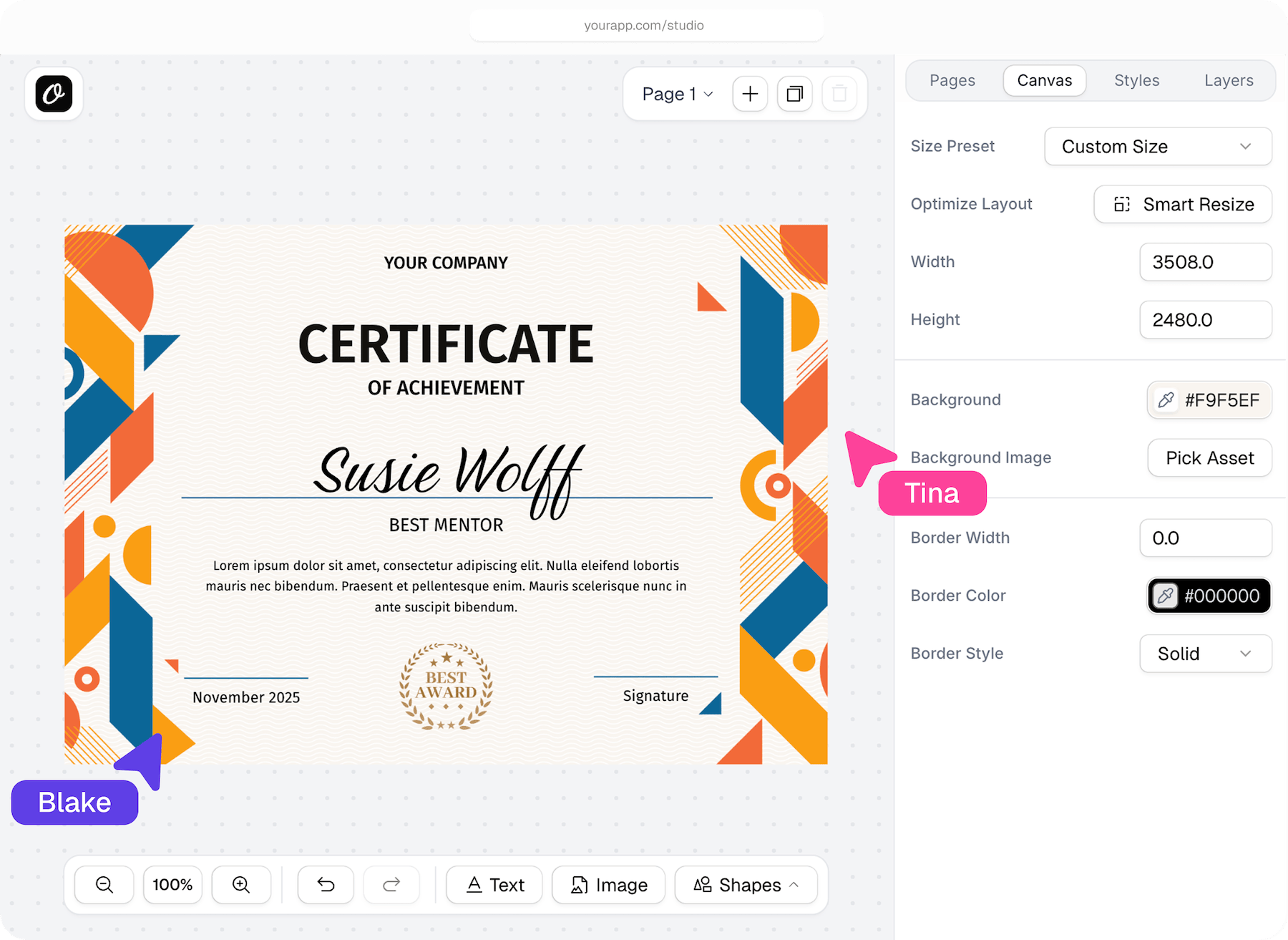1288x940 pixels.
Task: Undo the last action
Action: pyautogui.click(x=326, y=885)
